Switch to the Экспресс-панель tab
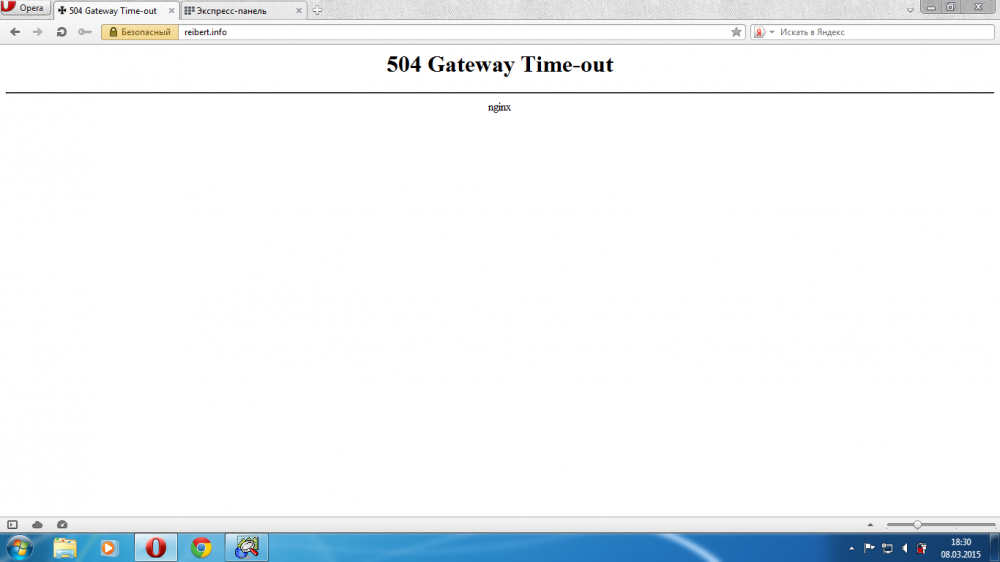 point(244,11)
